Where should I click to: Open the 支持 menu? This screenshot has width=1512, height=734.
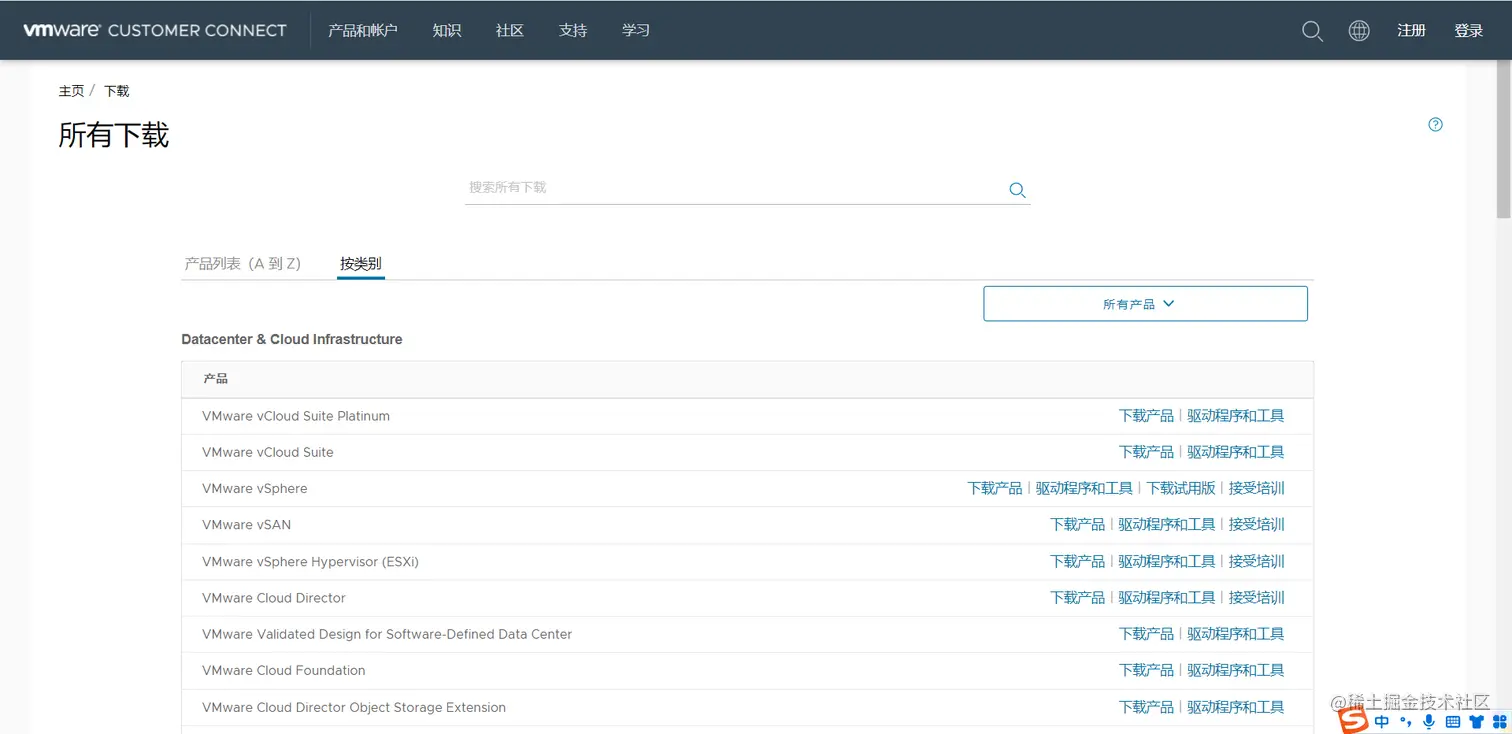pyautogui.click(x=573, y=31)
